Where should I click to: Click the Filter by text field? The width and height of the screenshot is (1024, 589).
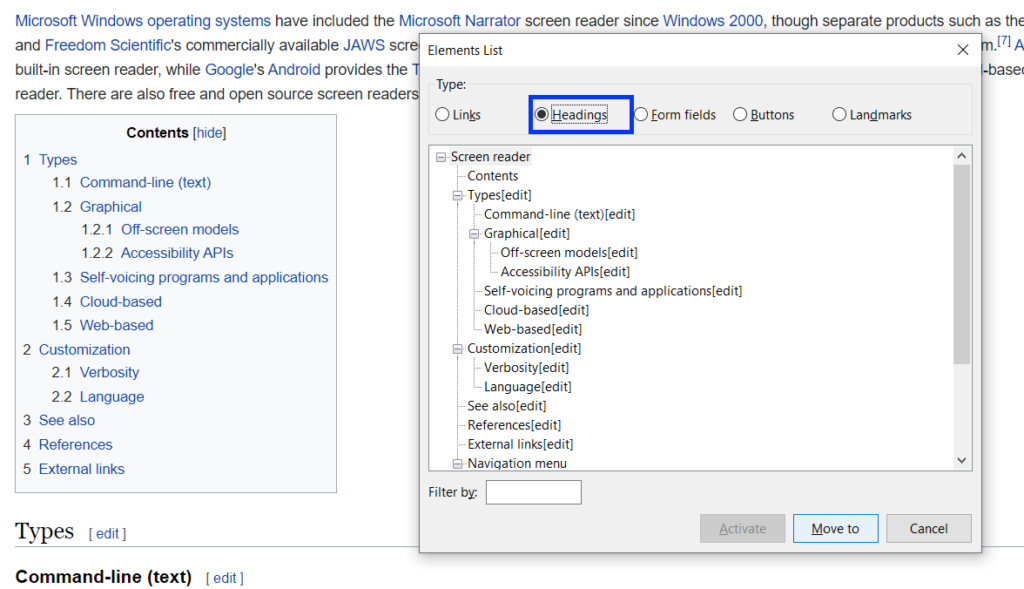[534, 492]
